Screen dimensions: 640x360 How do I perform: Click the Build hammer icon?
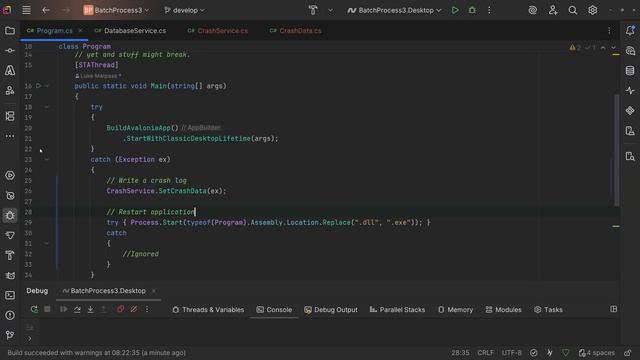[x=313, y=10]
